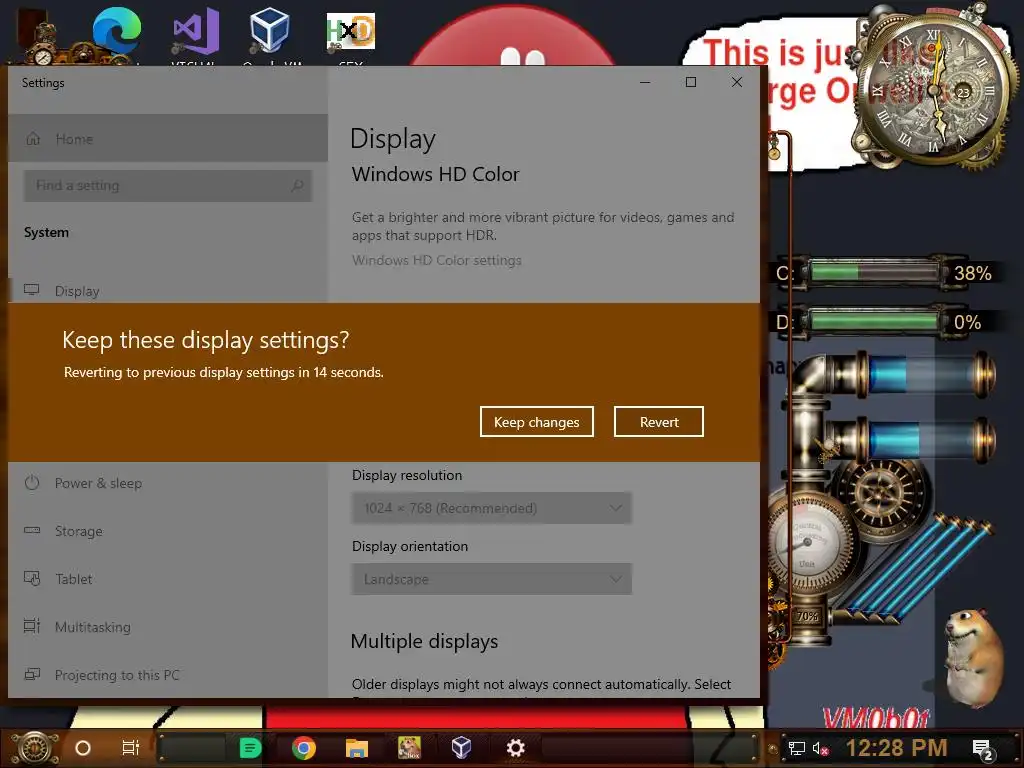1024x768 pixels.
Task: Open the Display resolution dropdown
Action: click(x=491, y=508)
